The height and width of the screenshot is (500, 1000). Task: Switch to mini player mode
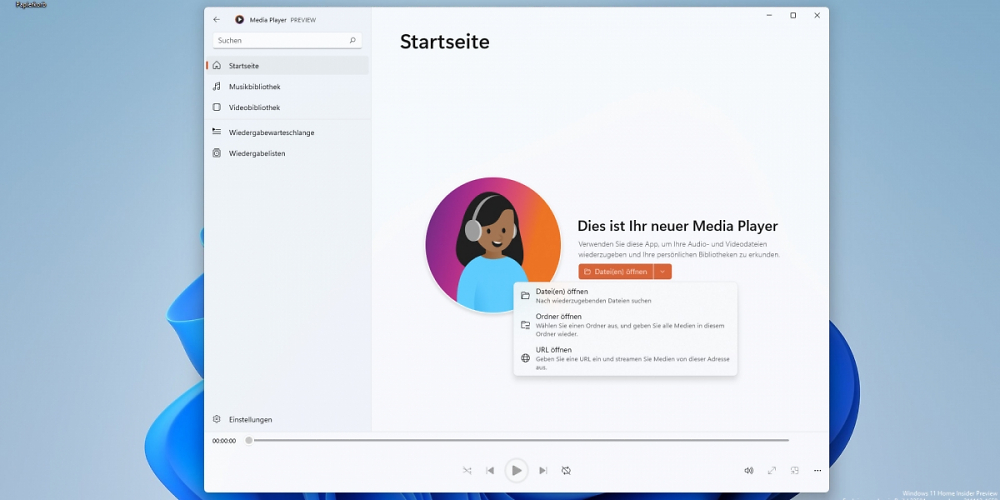795,471
